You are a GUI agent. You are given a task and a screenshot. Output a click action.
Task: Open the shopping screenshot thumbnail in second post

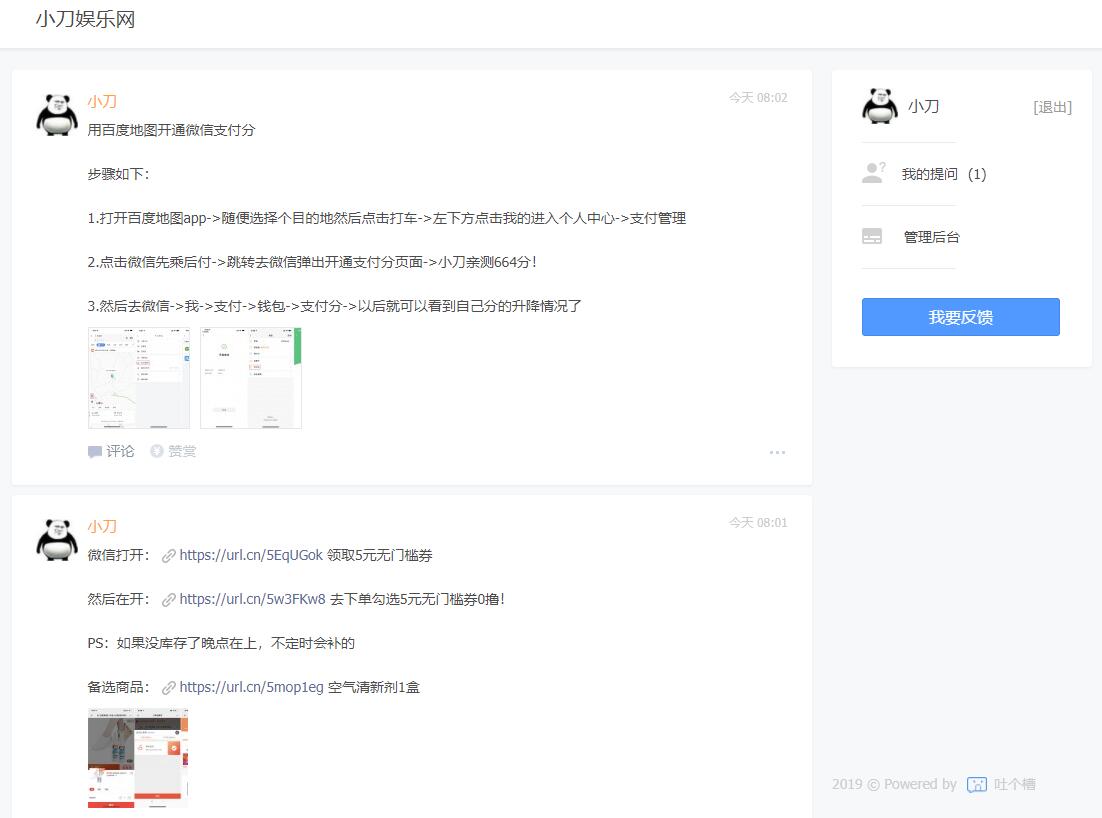pos(138,758)
